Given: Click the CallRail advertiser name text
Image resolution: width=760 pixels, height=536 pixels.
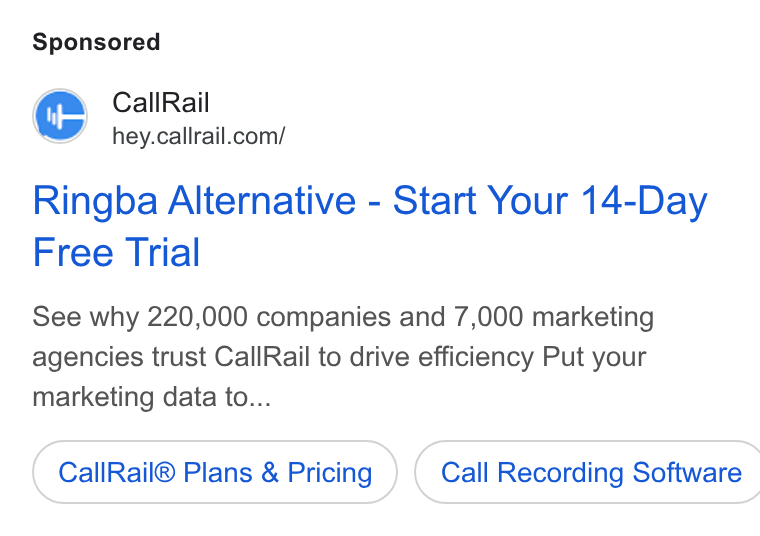Looking at the screenshot, I should [161, 103].
